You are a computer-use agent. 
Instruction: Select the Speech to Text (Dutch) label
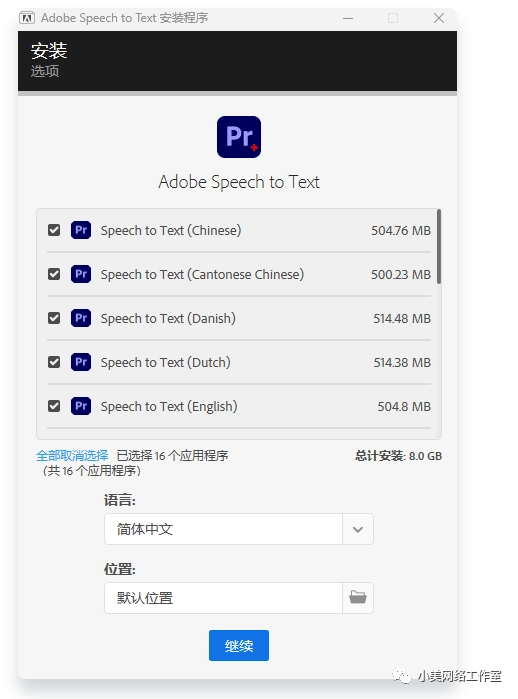tap(165, 362)
